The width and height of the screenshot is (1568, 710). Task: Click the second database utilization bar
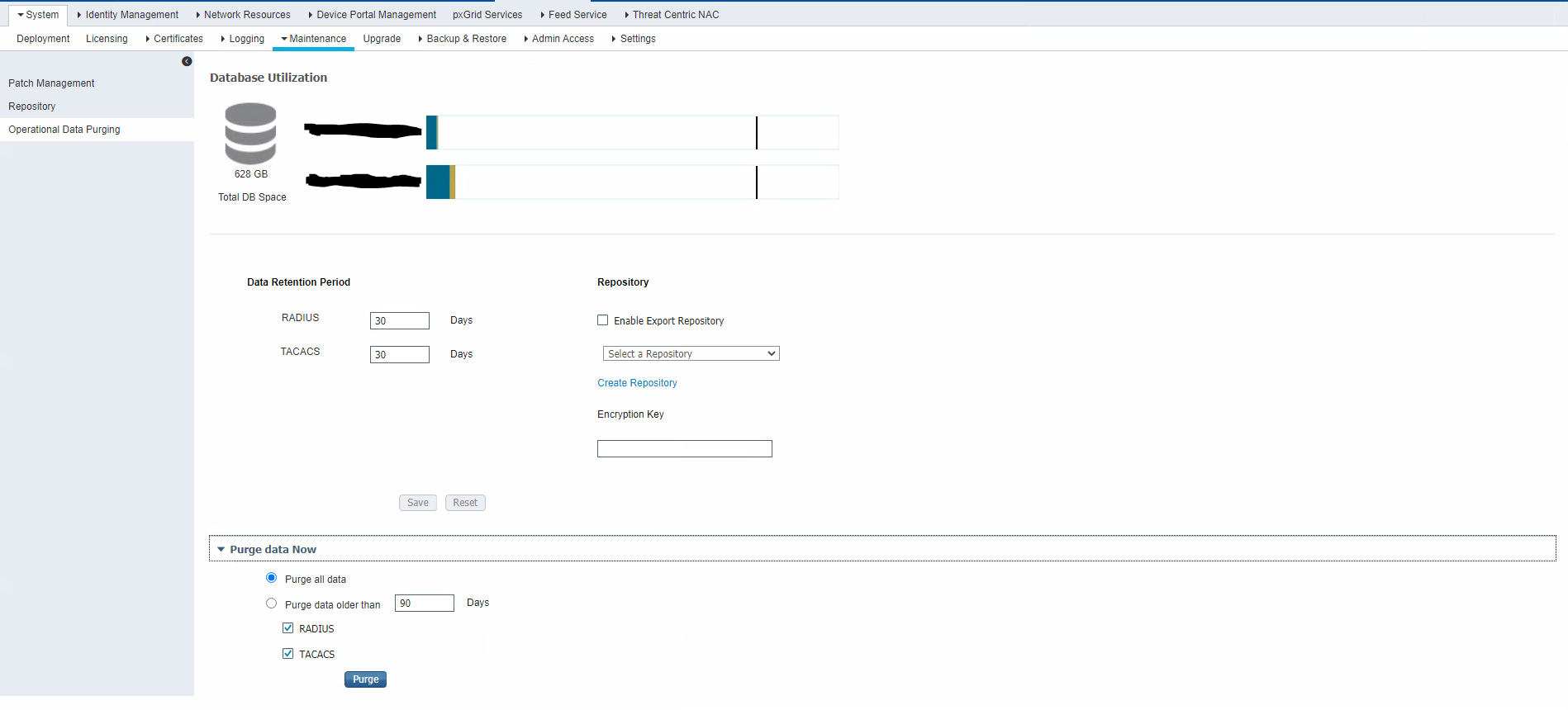632,182
